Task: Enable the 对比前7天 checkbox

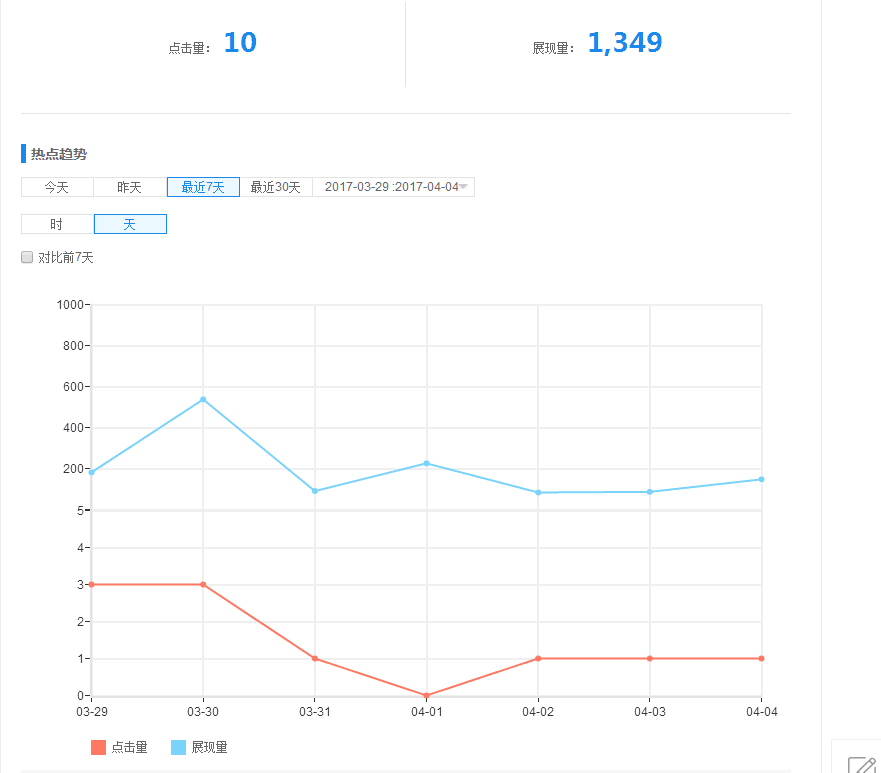Action: pyautogui.click(x=28, y=258)
